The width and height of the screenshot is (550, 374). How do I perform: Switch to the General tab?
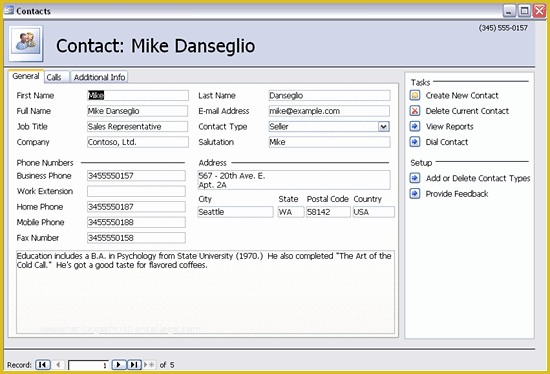coord(26,76)
